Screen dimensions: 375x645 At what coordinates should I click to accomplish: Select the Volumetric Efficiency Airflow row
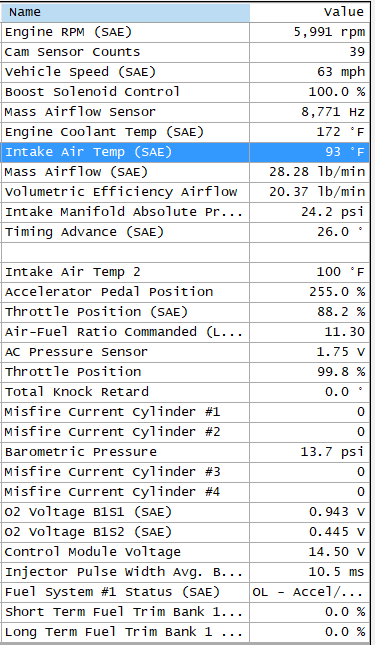[x=185, y=192]
